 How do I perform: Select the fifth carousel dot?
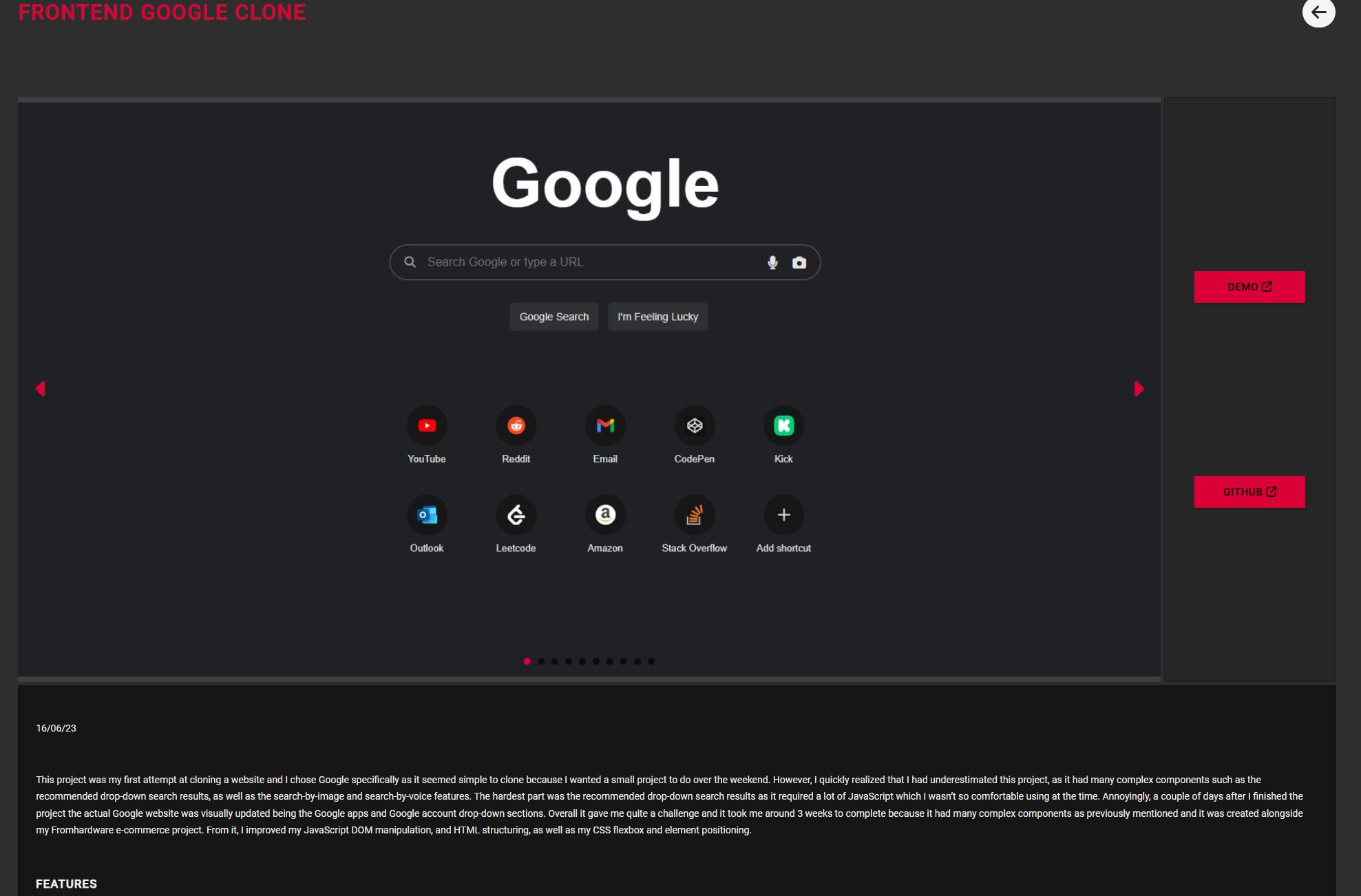coord(582,661)
